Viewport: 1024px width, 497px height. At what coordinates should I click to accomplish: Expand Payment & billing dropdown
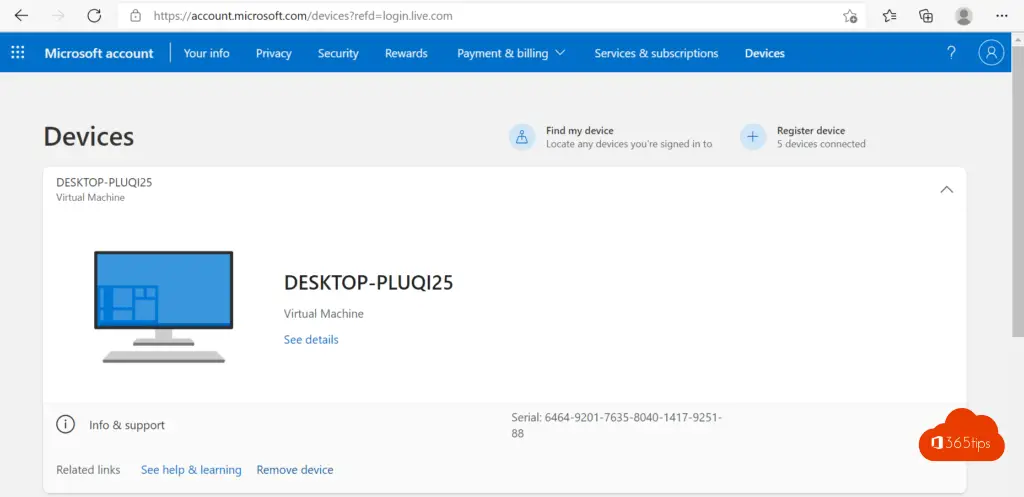511,53
